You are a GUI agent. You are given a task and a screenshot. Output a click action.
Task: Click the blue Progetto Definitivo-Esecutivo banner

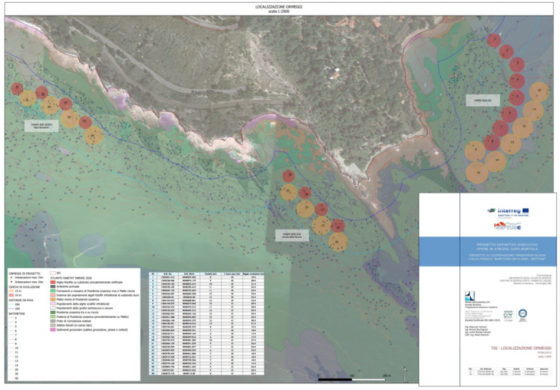click(x=488, y=251)
